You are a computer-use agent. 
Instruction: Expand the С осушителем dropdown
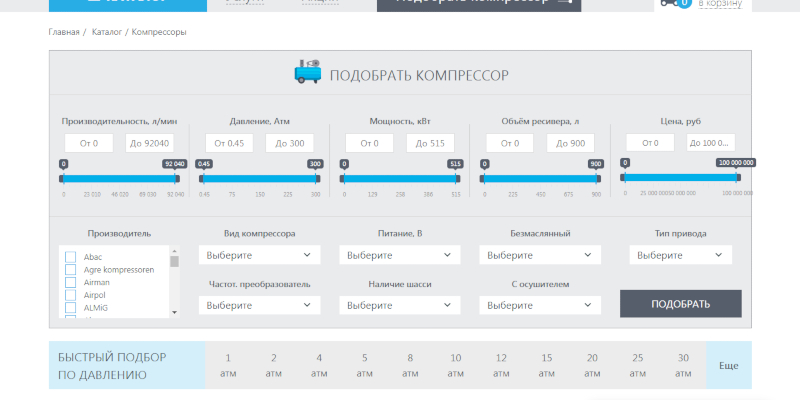click(x=540, y=305)
